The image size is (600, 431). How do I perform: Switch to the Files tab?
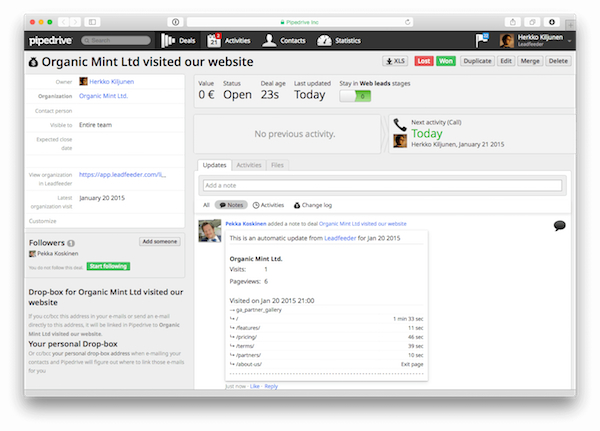pos(277,165)
